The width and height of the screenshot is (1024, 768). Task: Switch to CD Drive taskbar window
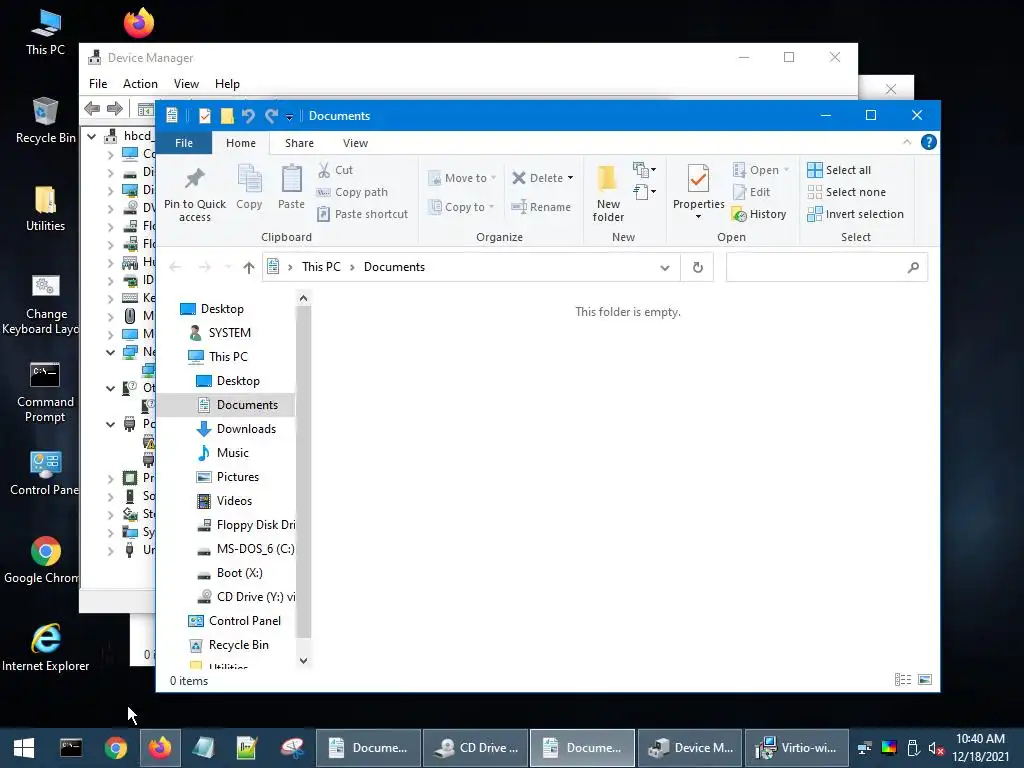coord(475,748)
